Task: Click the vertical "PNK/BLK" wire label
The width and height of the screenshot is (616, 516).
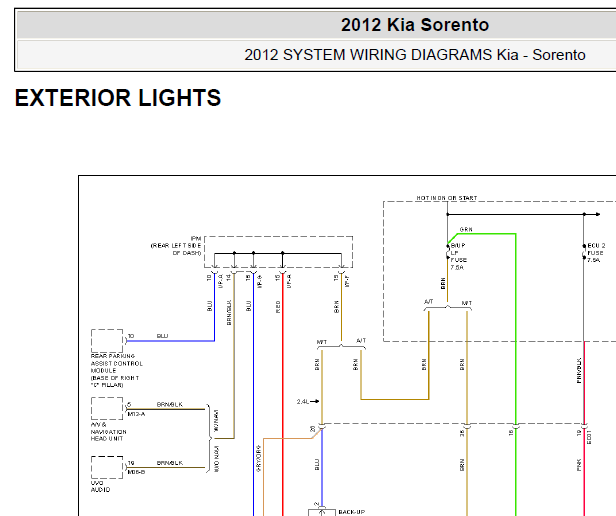Action: (x=579, y=370)
